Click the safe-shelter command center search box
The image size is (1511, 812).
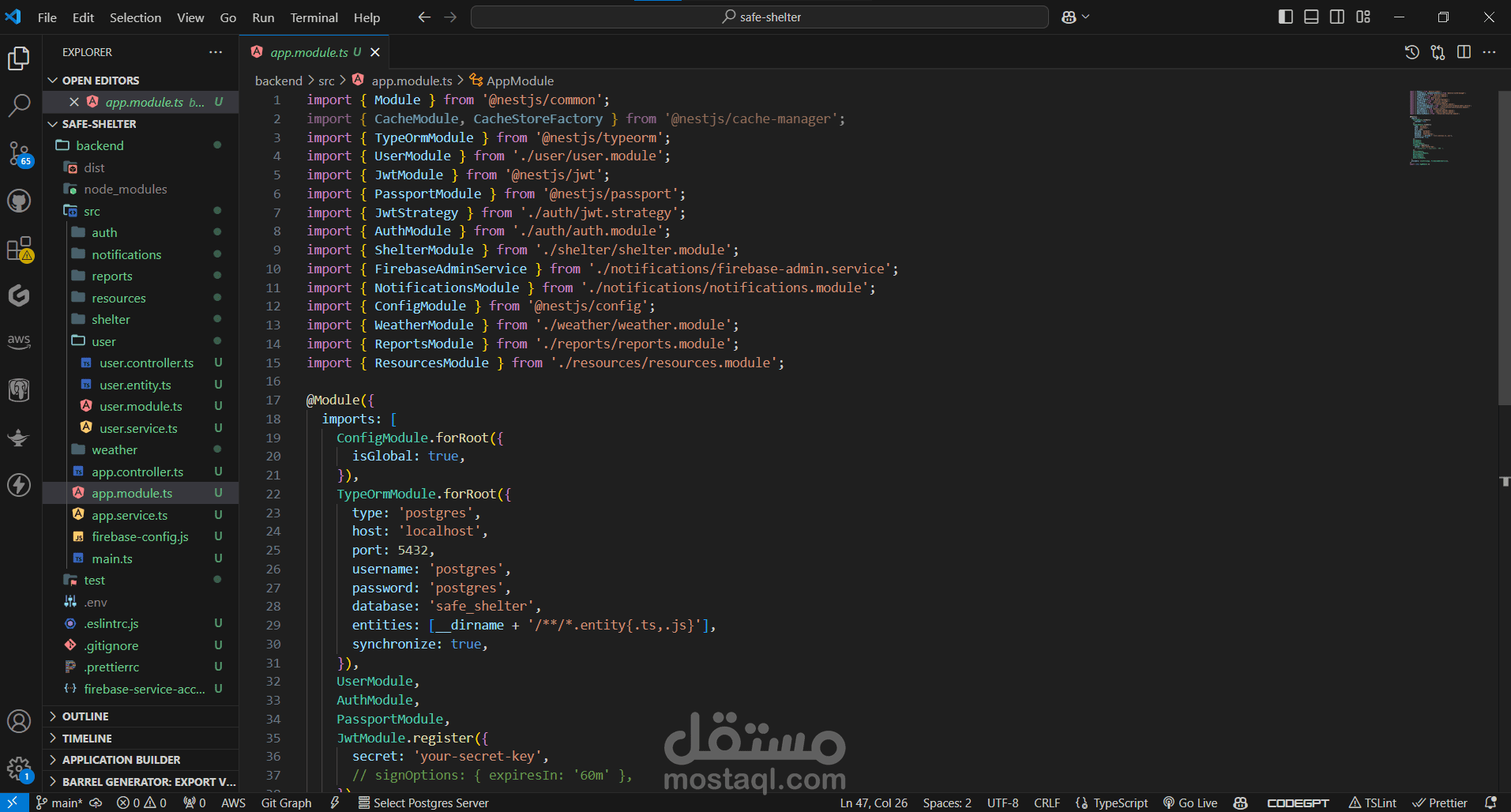760,17
